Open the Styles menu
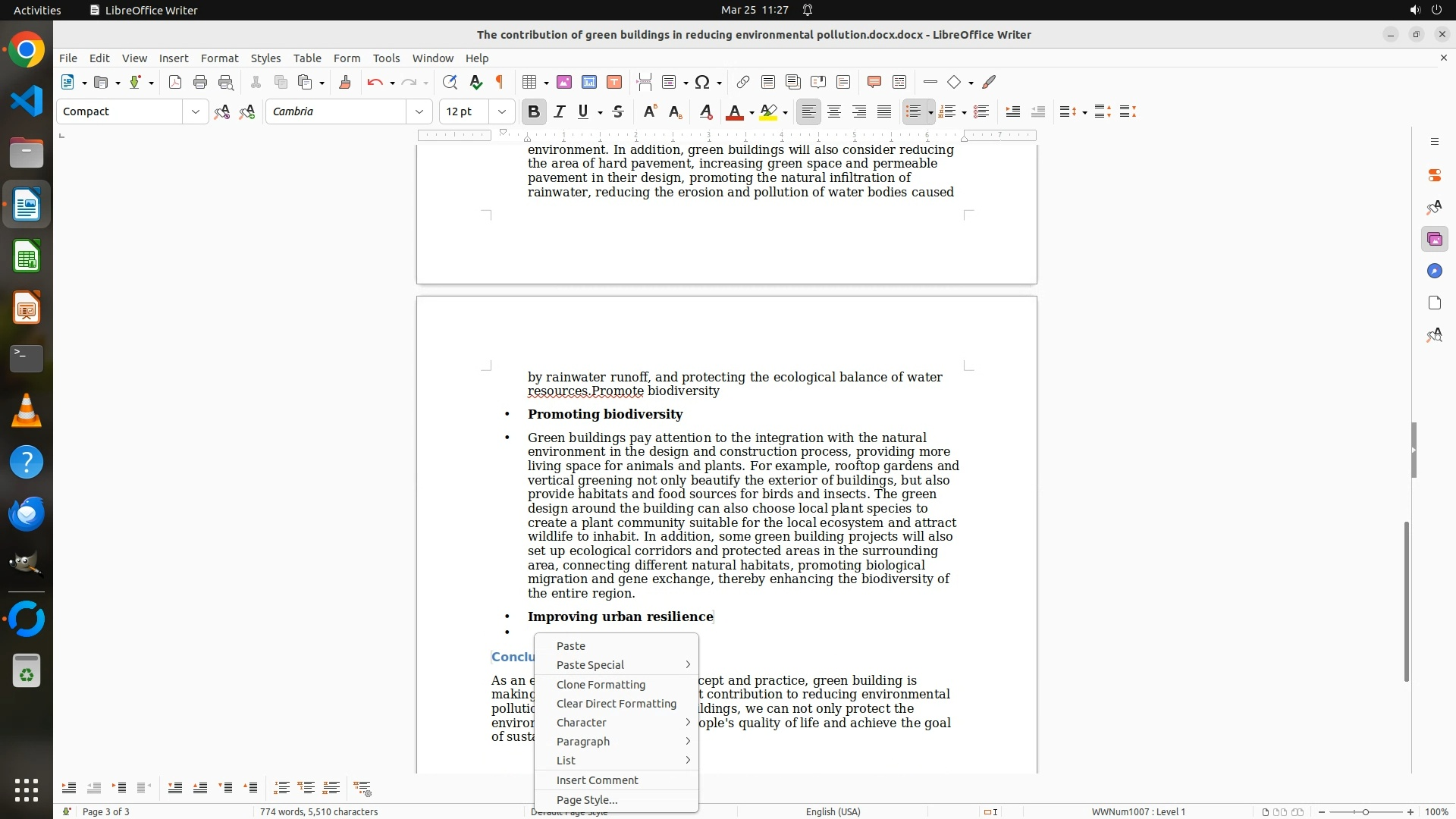1456x819 pixels. [x=265, y=58]
